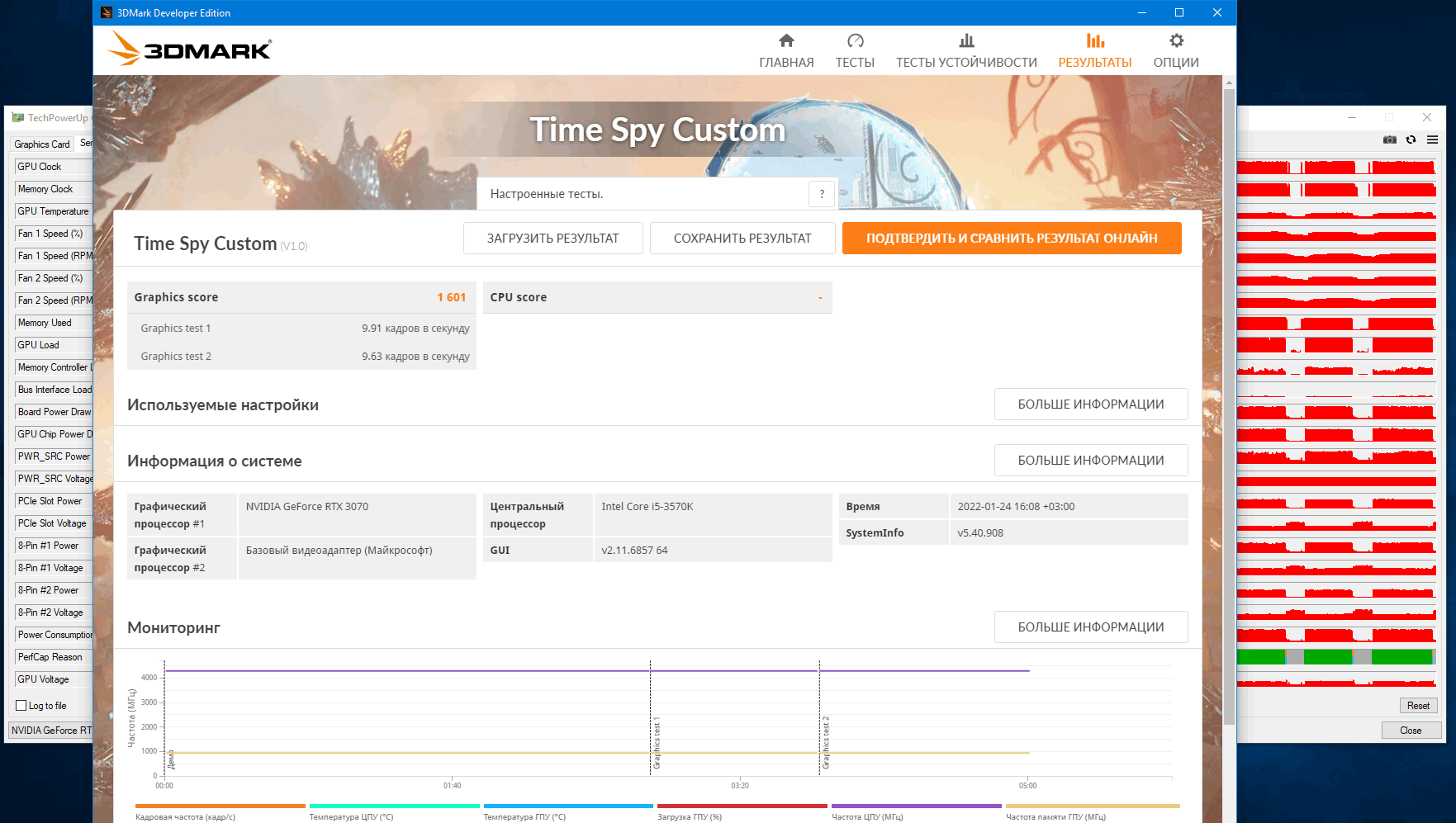The height and width of the screenshot is (823, 1456).
Task: Click the bar chart icon for stress tests
Action: pos(966,40)
